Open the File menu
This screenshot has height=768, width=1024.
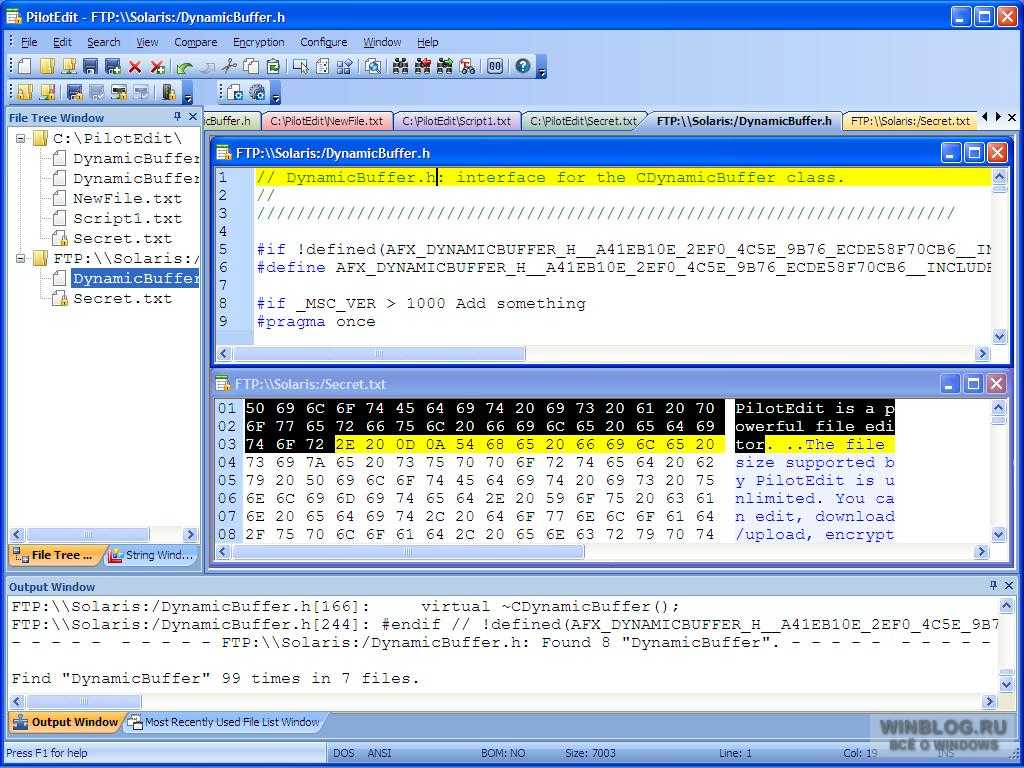click(x=29, y=42)
